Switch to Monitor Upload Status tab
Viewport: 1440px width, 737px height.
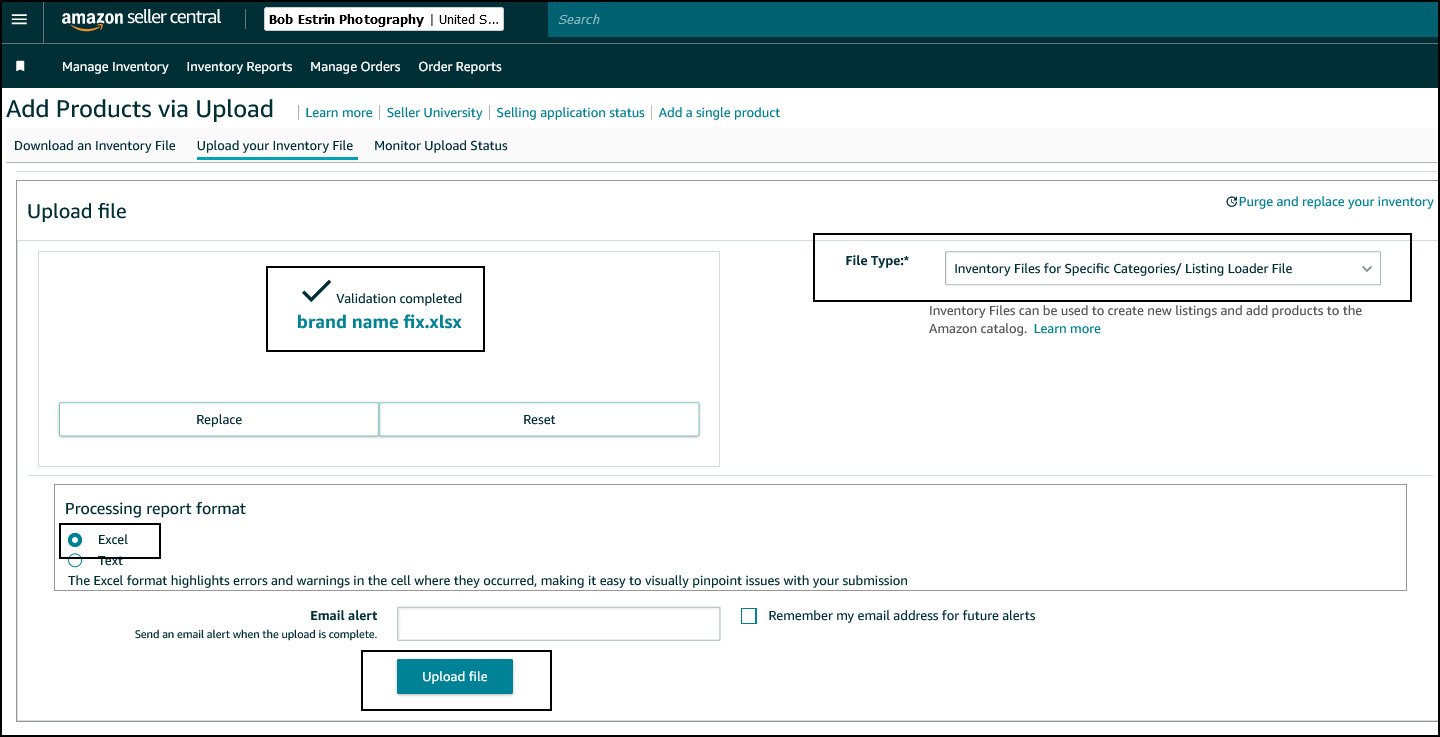click(441, 146)
